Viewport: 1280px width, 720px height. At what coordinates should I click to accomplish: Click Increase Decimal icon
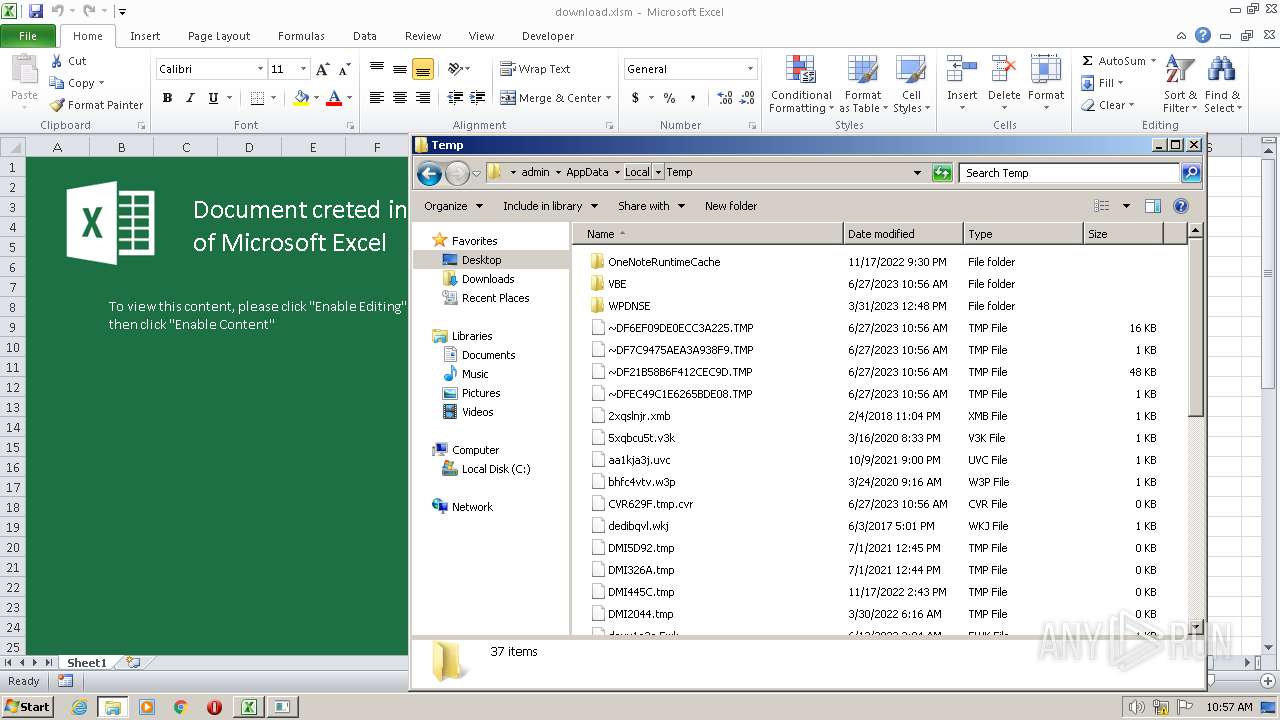pos(724,98)
